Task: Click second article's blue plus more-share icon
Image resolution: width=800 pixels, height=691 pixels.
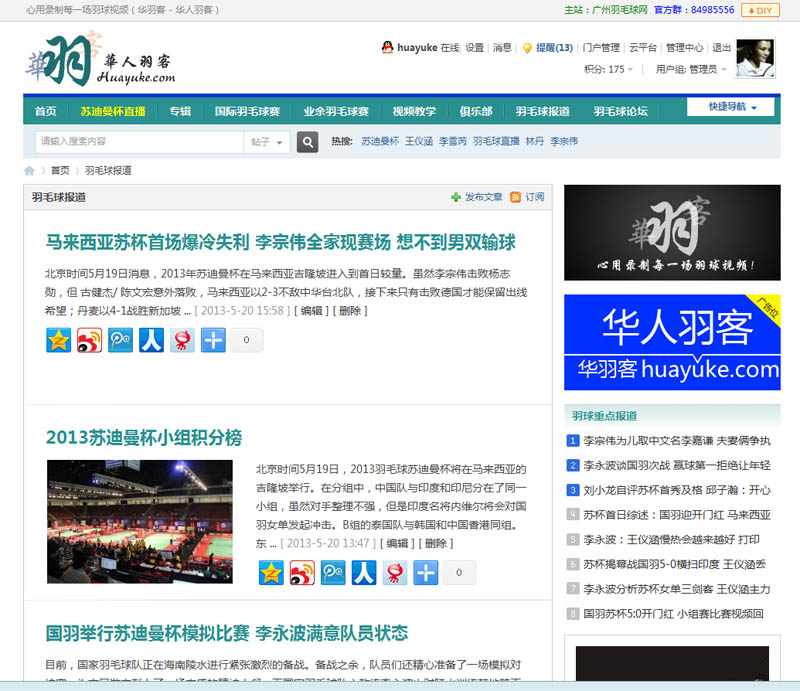Action: [x=426, y=573]
